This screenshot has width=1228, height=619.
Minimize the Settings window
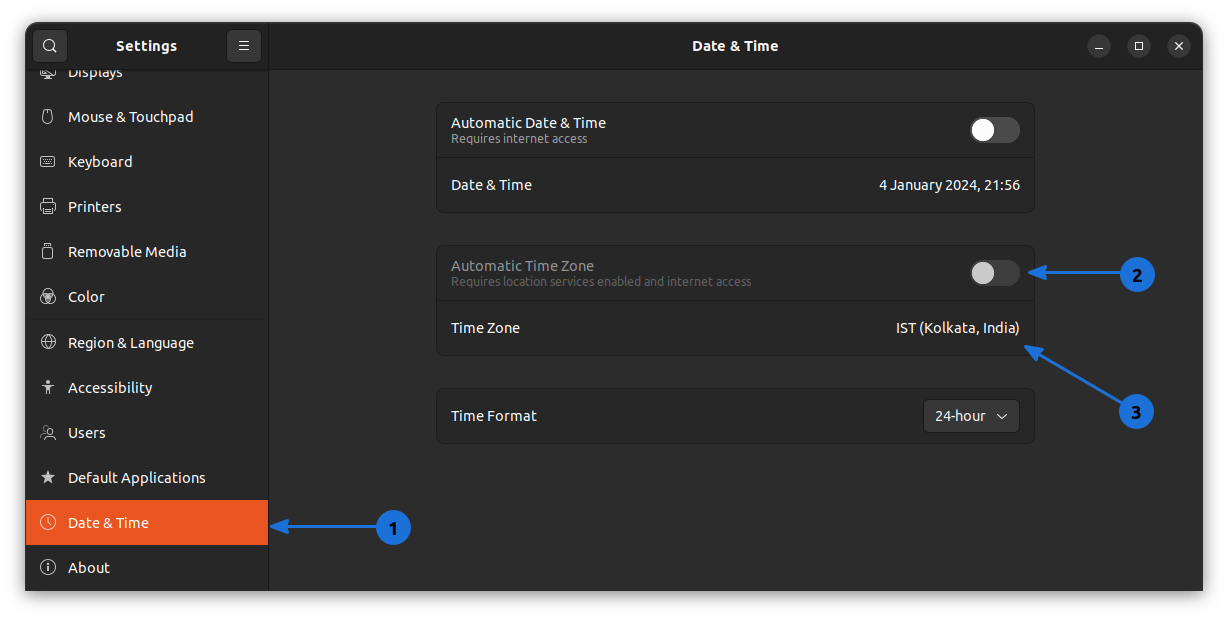1099,46
